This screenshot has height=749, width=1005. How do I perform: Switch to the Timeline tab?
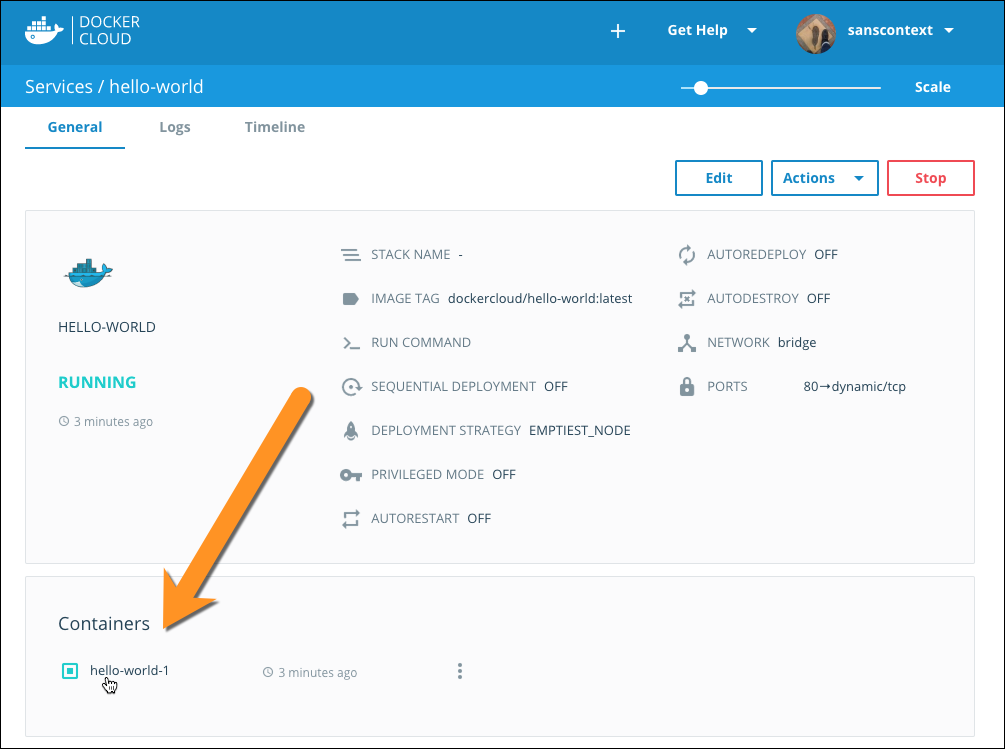click(274, 127)
